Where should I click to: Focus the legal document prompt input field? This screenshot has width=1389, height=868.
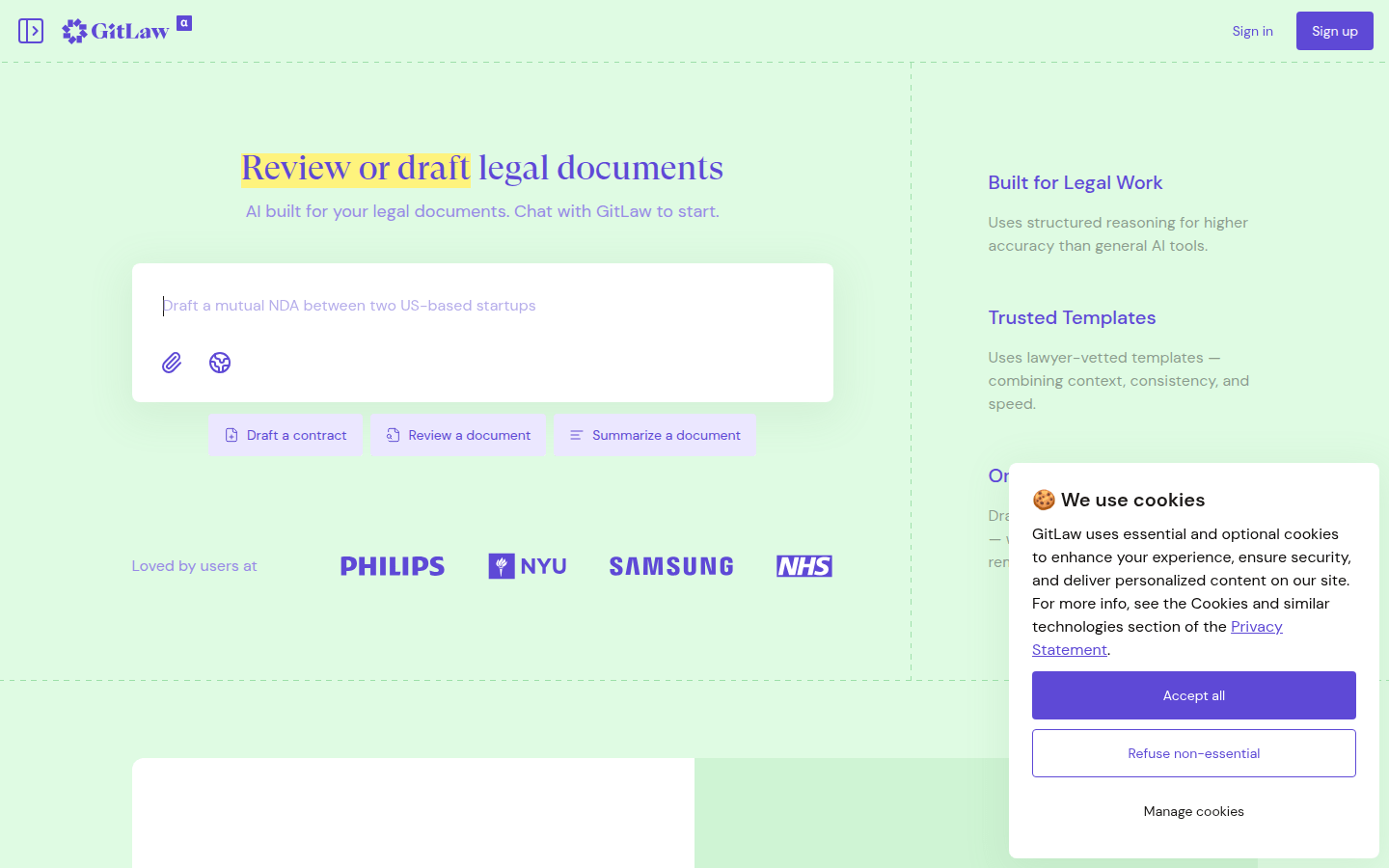coord(482,306)
